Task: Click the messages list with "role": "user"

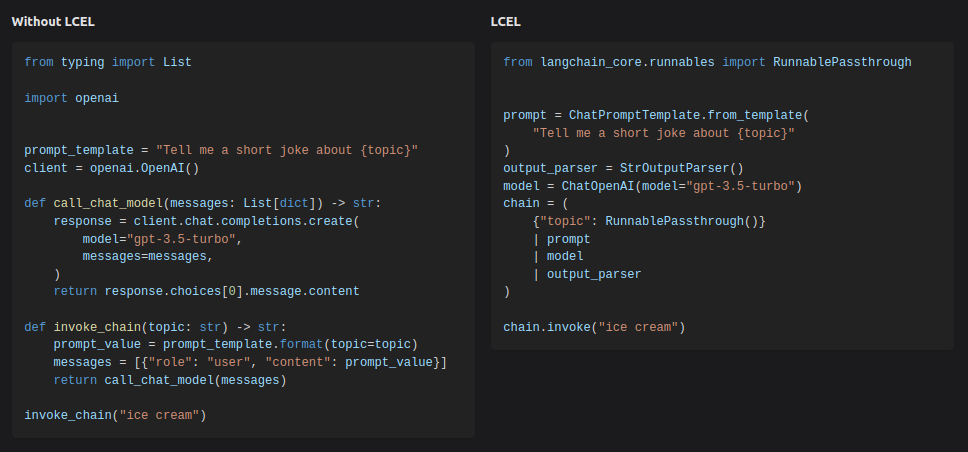Action: click(x=250, y=362)
